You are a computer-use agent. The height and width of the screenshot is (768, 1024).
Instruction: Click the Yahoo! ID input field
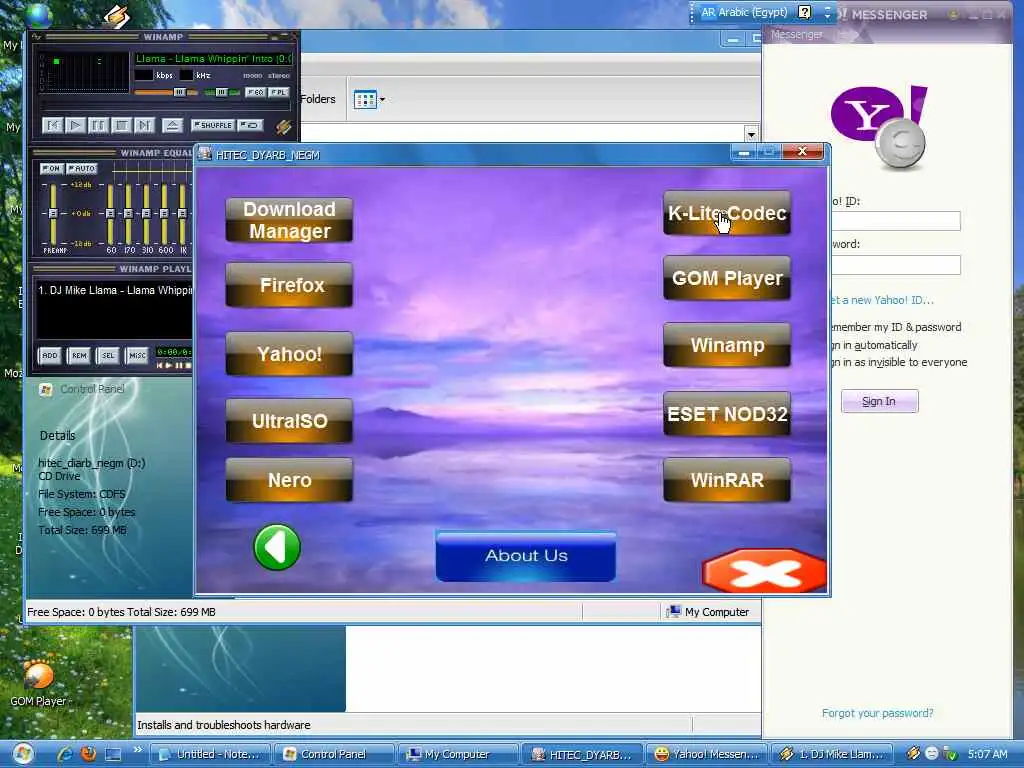coord(895,221)
